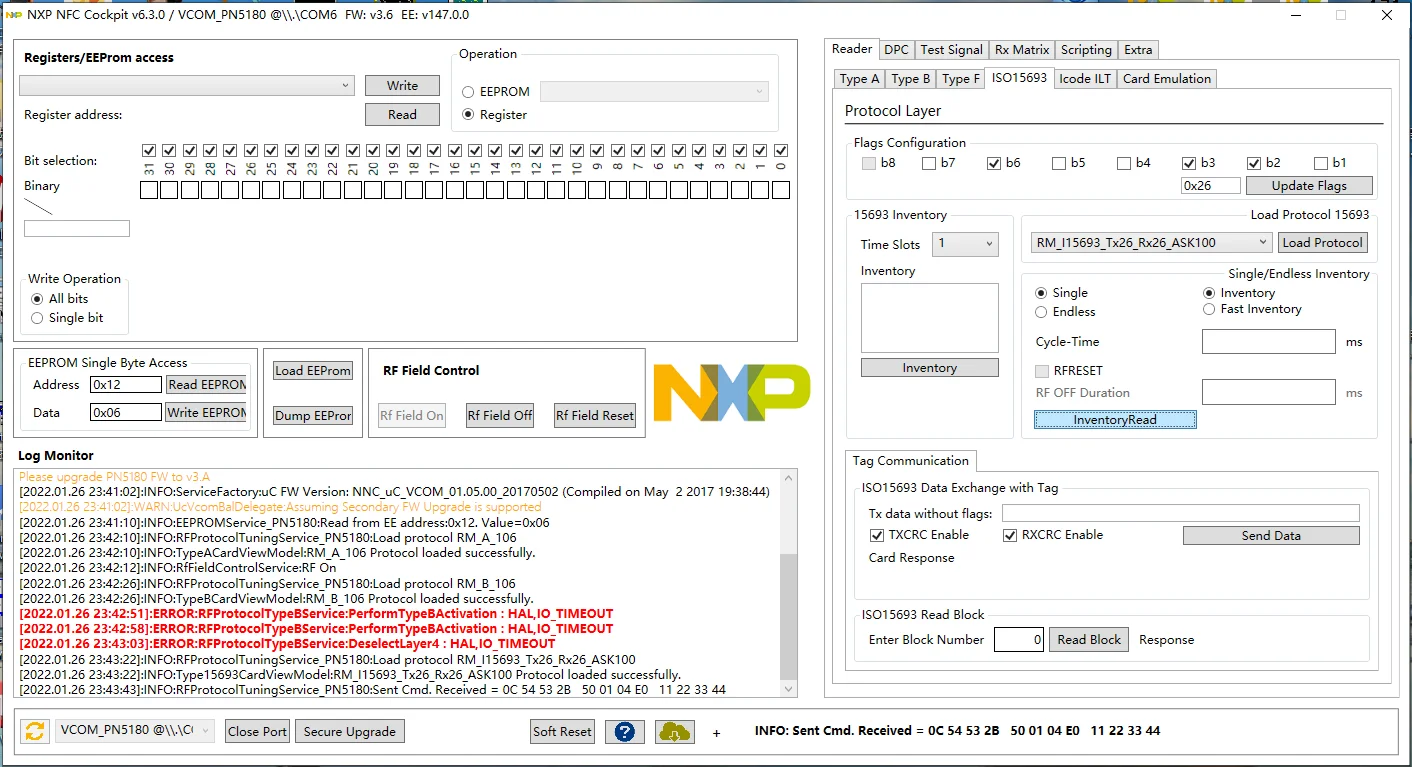Click the Soft Reset button
Screen dimensions: 1412x767
pyautogui.click(x=562, y=732)
